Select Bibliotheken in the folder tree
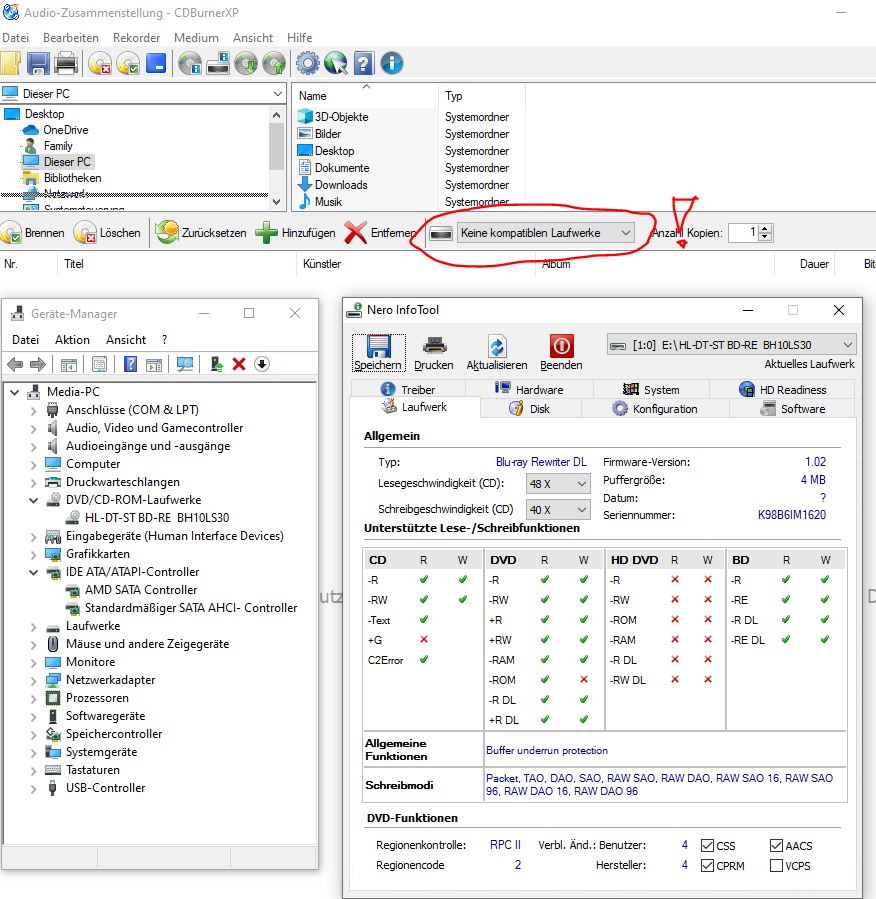Viewport: 876px width, 899px height. click(72, 178)
